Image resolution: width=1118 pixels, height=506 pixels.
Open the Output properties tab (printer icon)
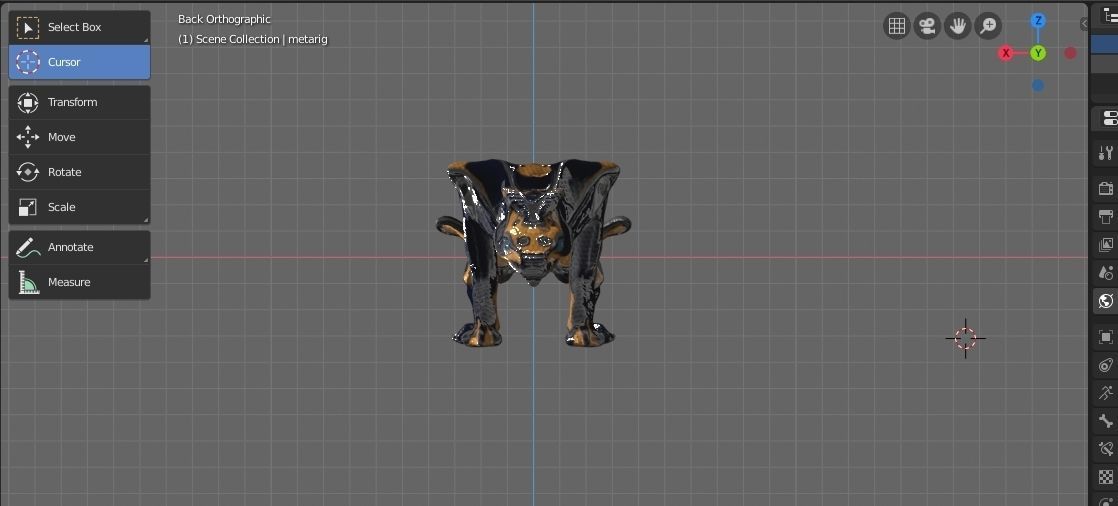pos(1106,217)
